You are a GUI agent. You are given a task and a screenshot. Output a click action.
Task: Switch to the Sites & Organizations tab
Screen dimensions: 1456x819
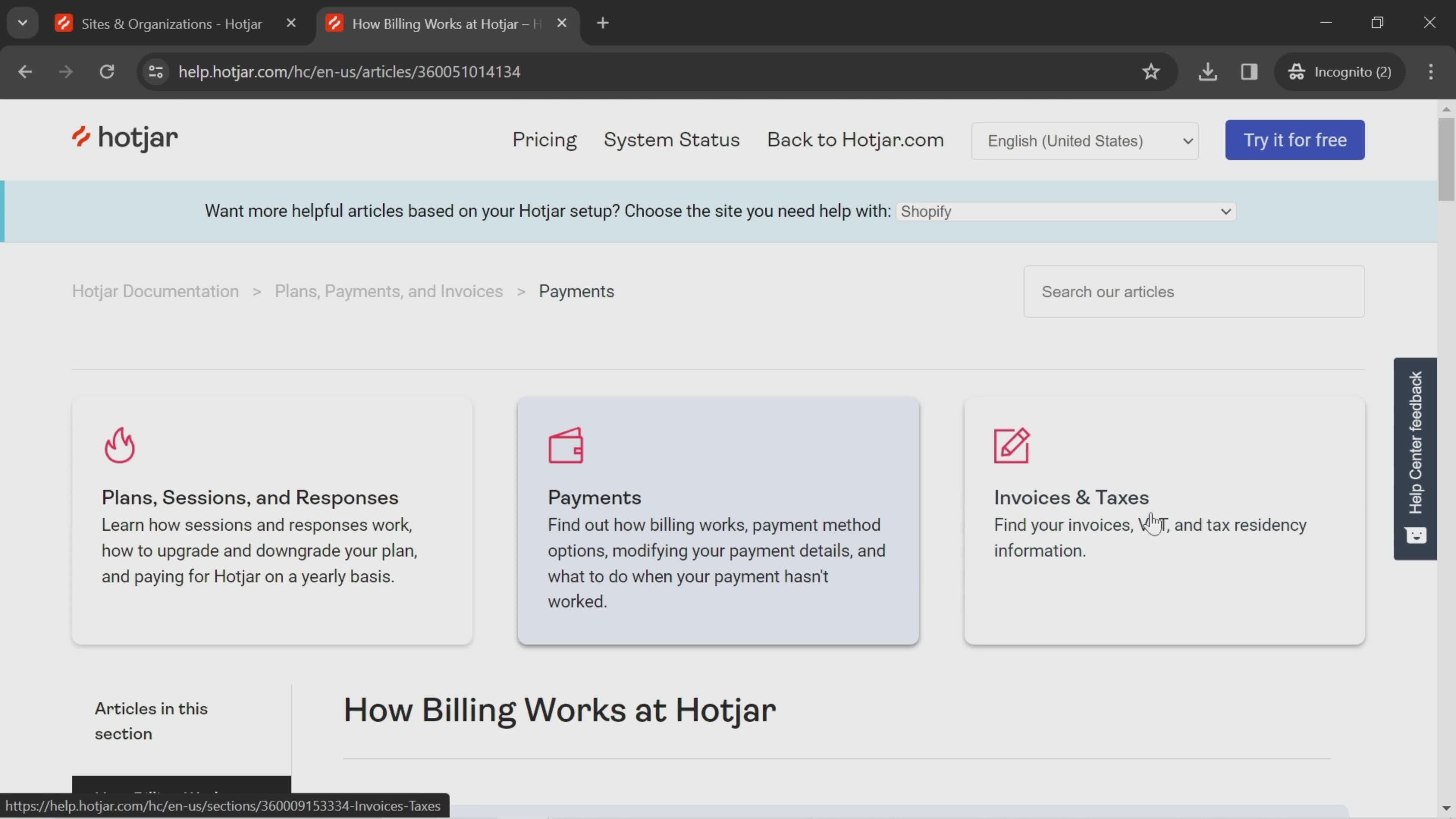172,24
